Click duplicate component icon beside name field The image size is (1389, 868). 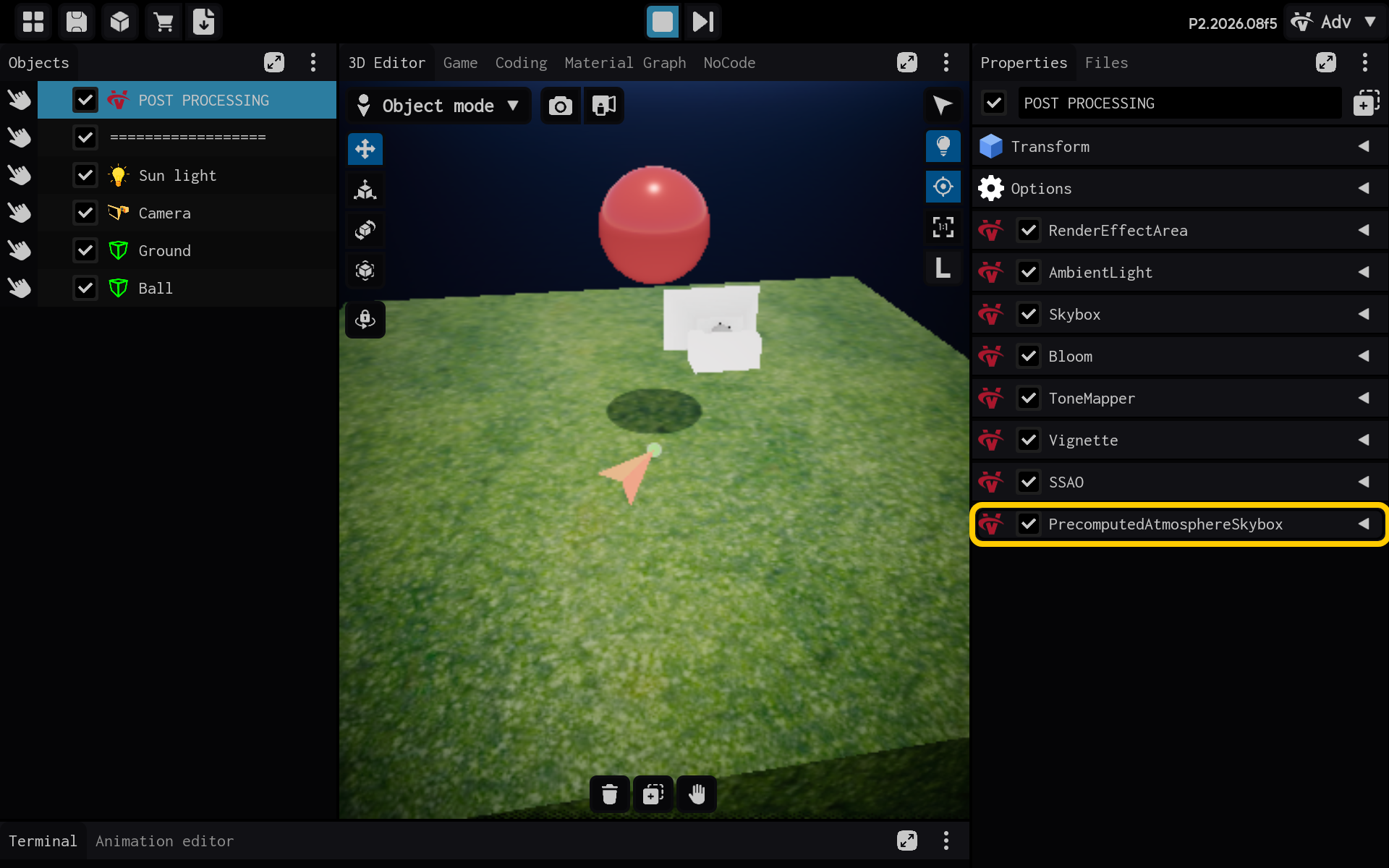tap(1366, 103)
